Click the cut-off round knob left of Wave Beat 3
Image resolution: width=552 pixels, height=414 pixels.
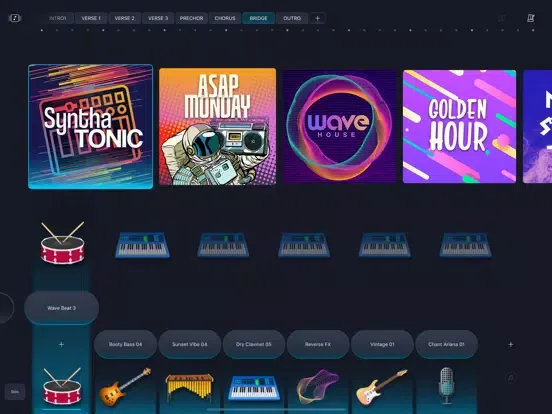coord(6,308)
